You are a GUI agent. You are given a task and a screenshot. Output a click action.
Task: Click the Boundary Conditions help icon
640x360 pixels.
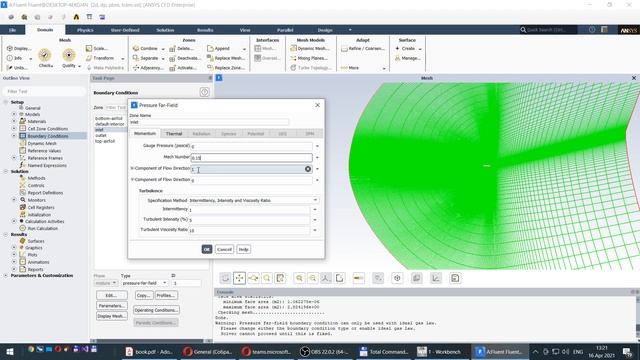(x=204, y=92)
